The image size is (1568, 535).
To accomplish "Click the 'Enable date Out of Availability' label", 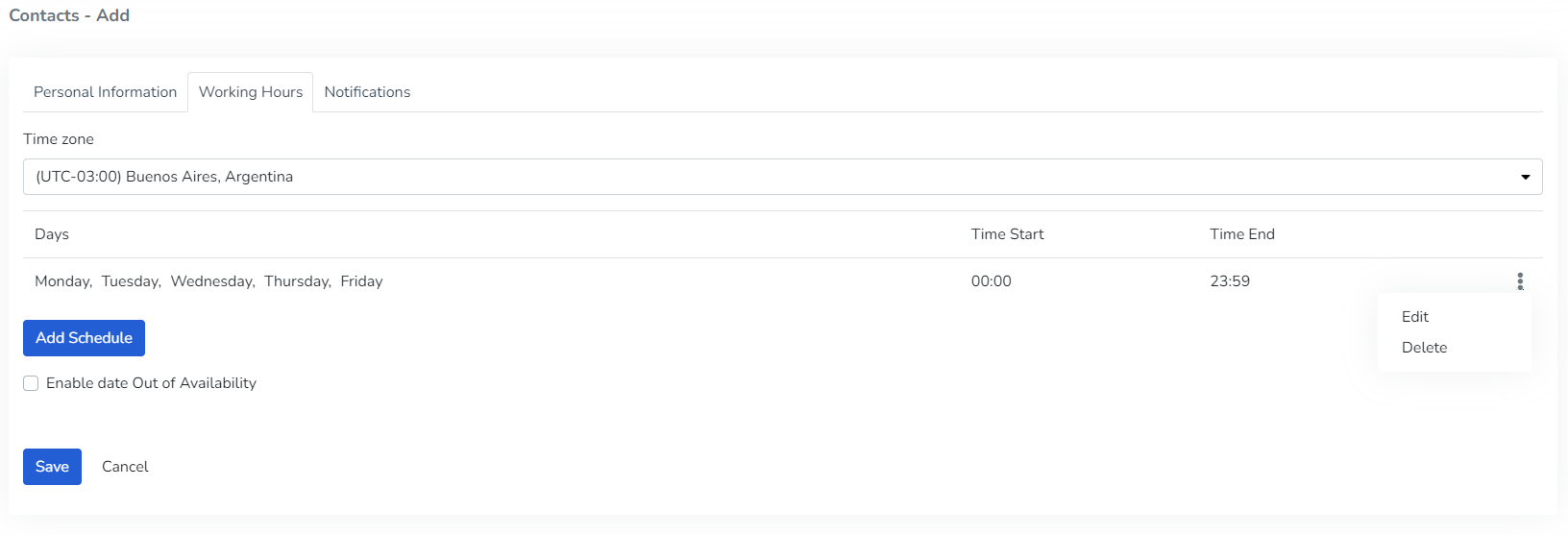I will [151, 383].
